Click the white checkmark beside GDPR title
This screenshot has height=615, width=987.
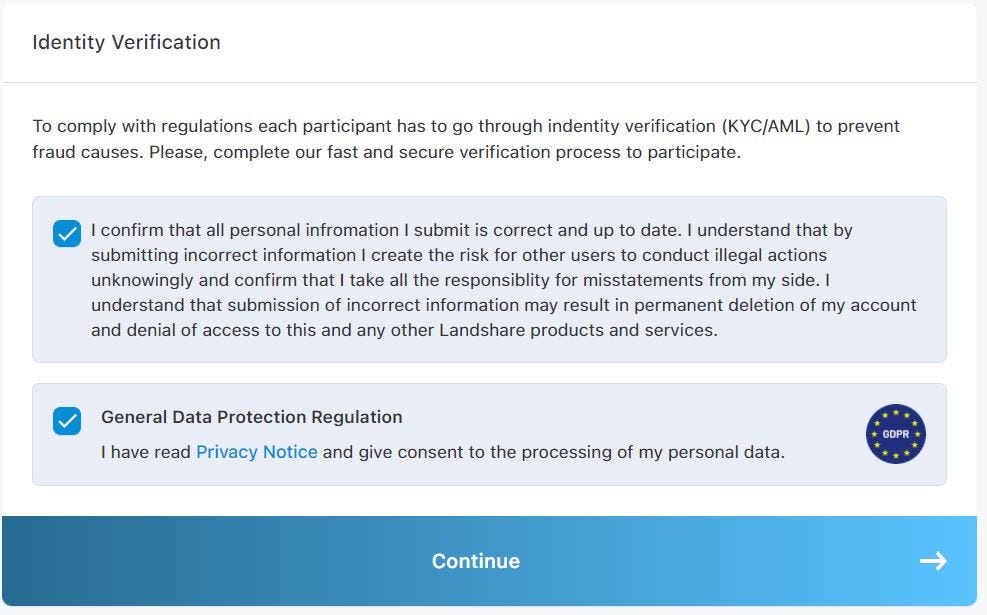[67, 421]
